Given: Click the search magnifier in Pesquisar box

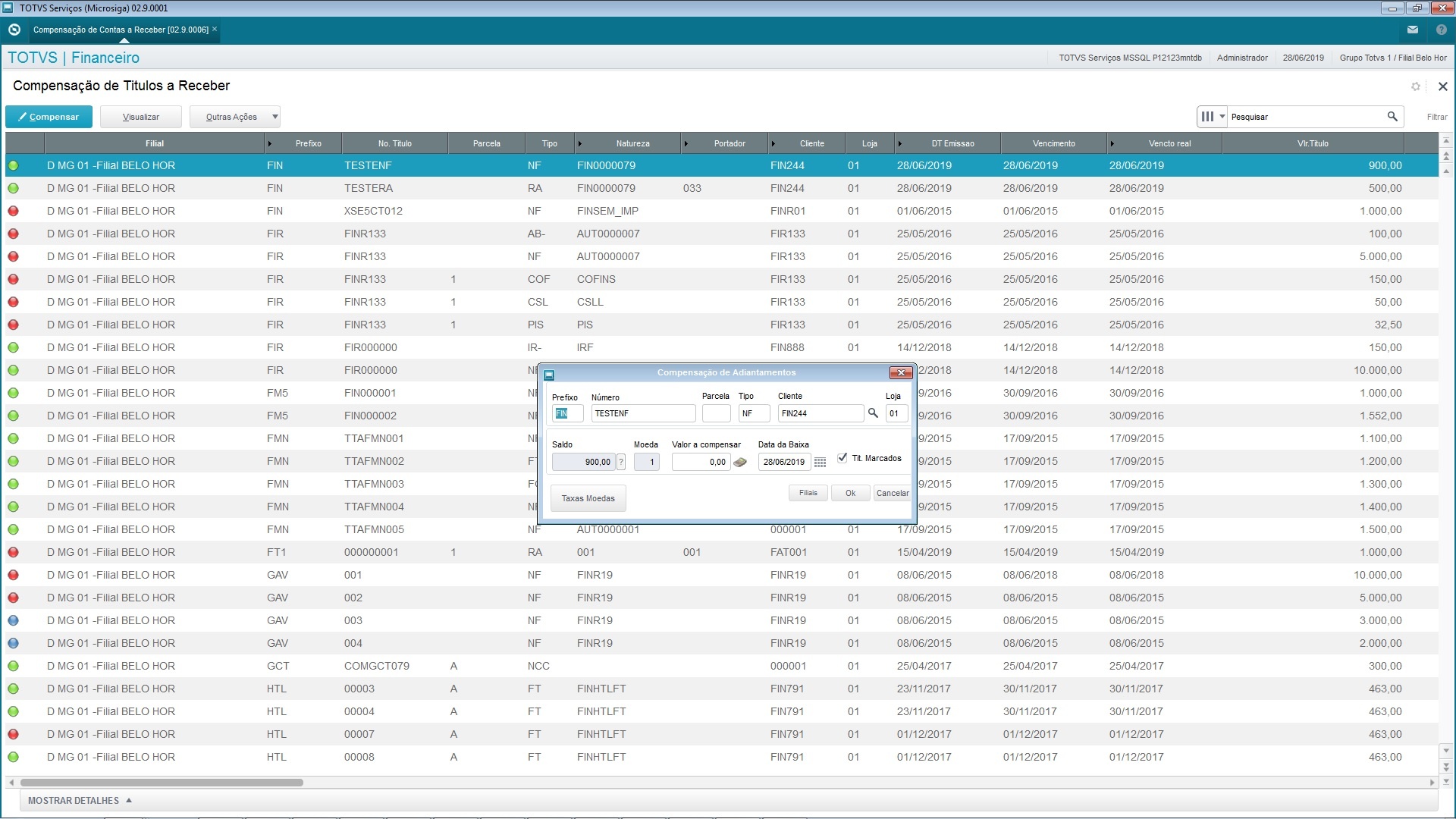Looking at the screenshot, I should click(1392, 117).
